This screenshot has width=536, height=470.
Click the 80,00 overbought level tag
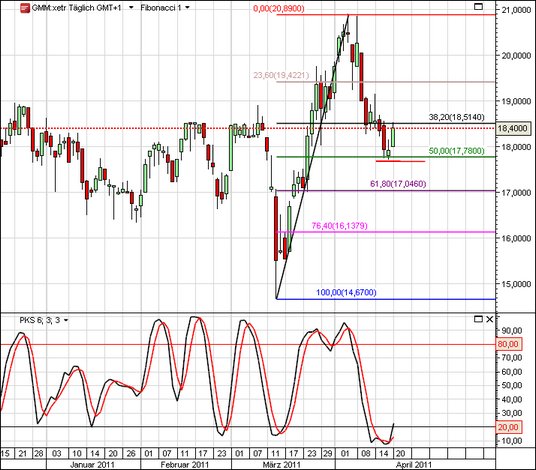(x=508, y=344)
